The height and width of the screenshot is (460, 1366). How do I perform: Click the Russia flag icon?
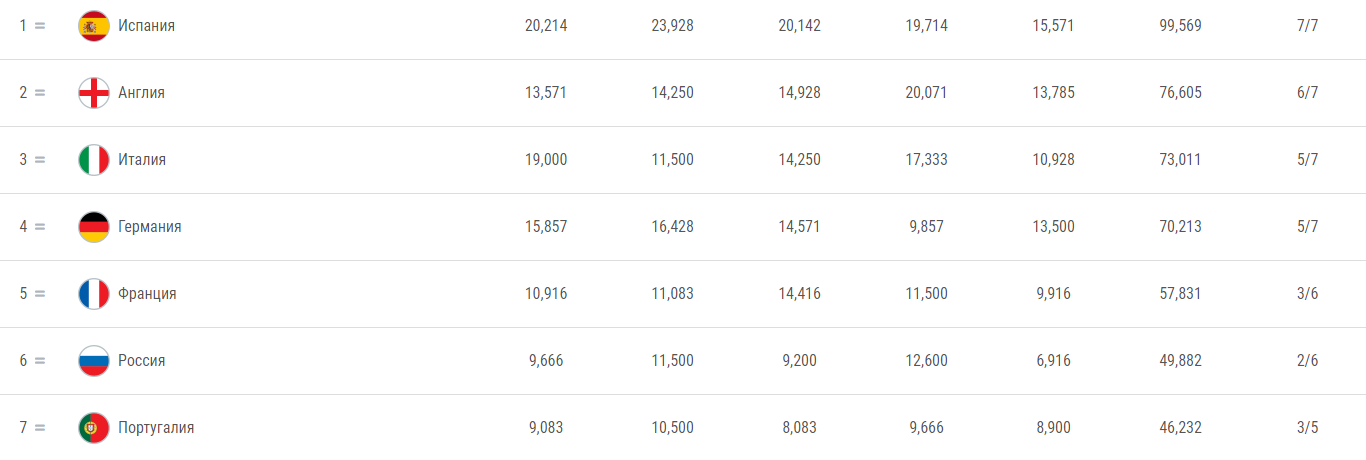pyautogui.click(x=94, y=361)
